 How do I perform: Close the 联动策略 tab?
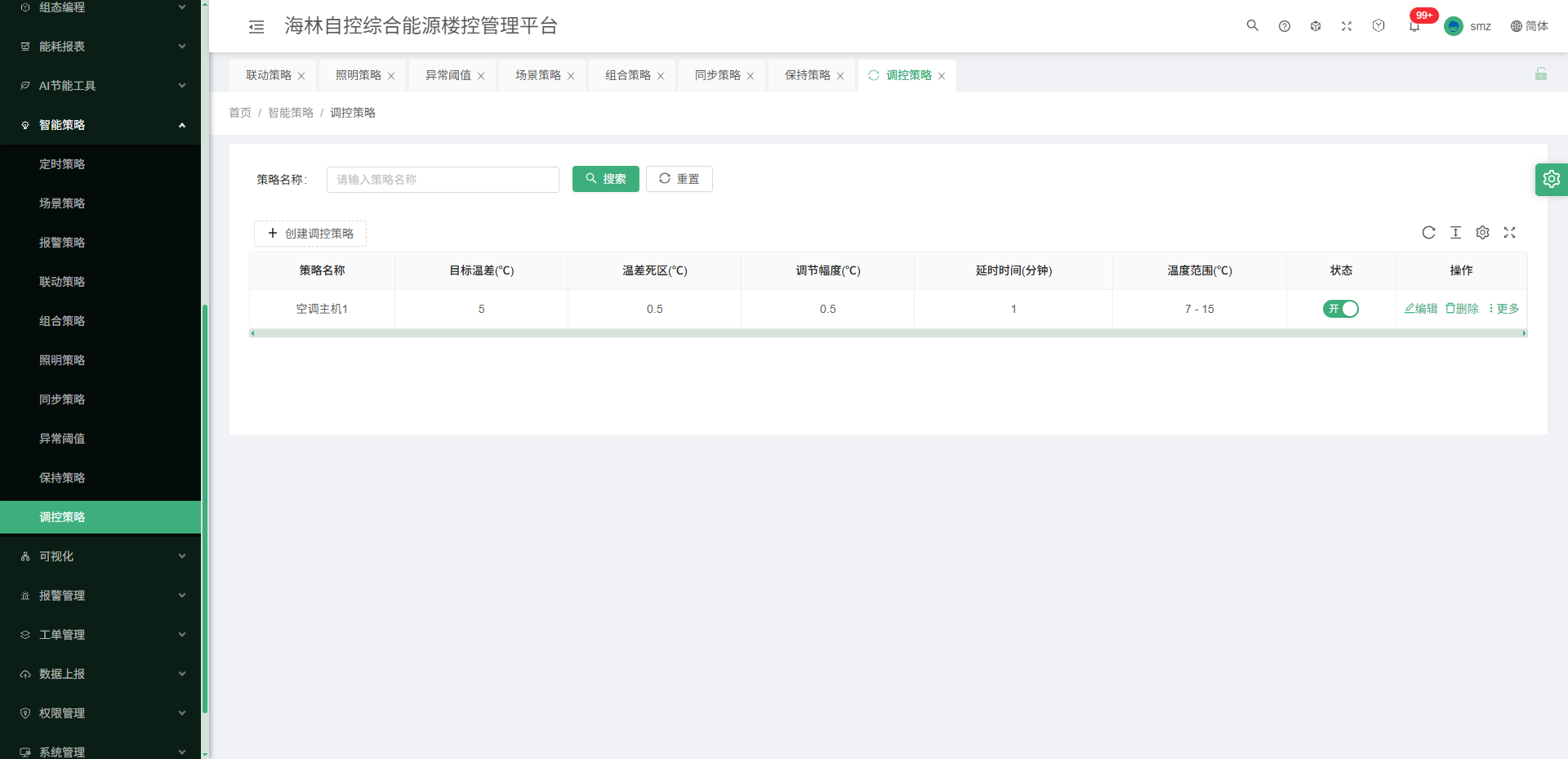click(x=301, y=76)
